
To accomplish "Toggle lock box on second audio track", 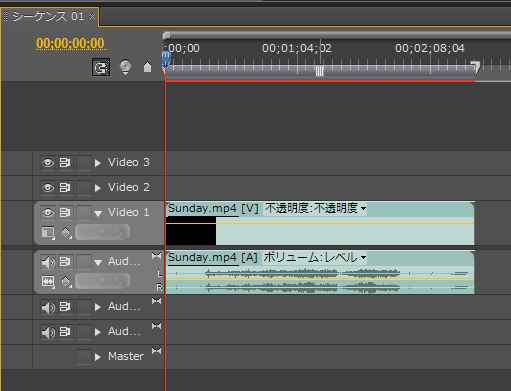I will pos(84,307).
